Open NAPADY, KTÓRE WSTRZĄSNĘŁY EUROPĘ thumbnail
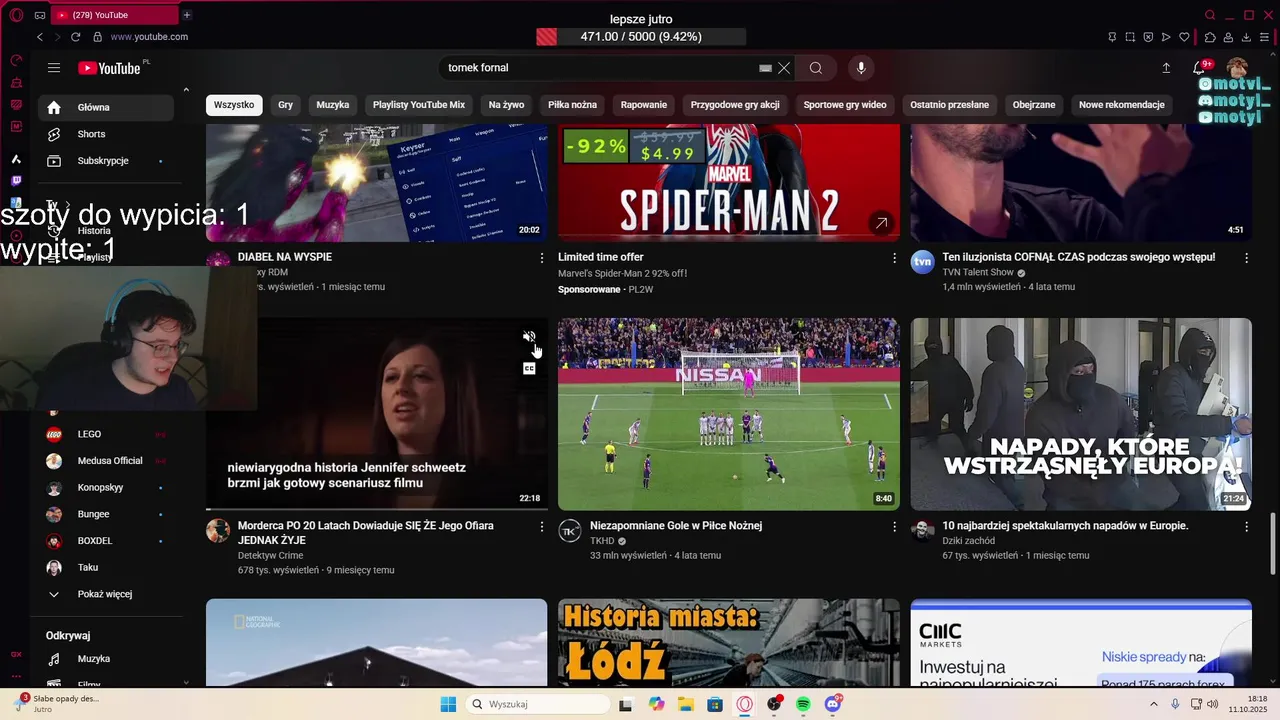This screenshot has width=1280, height=720. tap(1081, 414)
